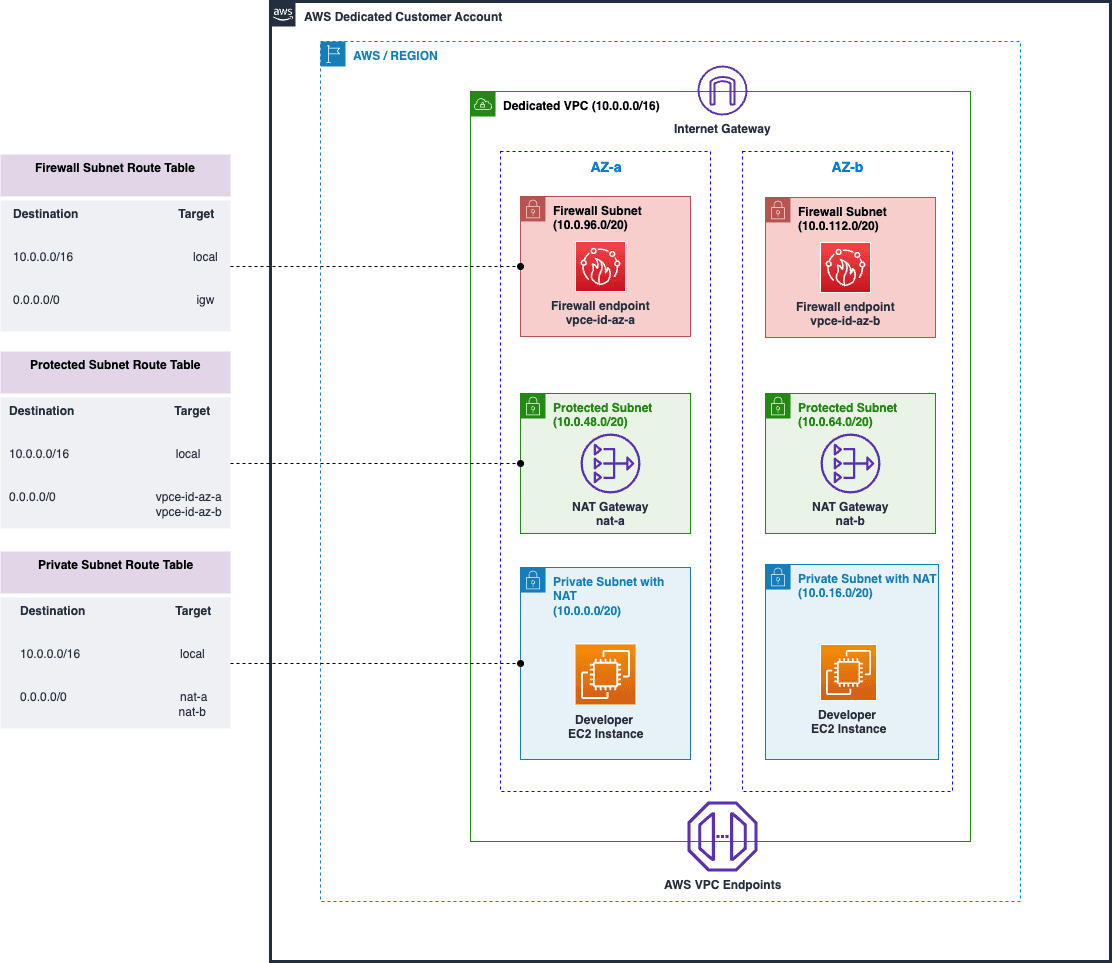
Task: Click the green VPC cloud icon
Action: pos(483,104)
